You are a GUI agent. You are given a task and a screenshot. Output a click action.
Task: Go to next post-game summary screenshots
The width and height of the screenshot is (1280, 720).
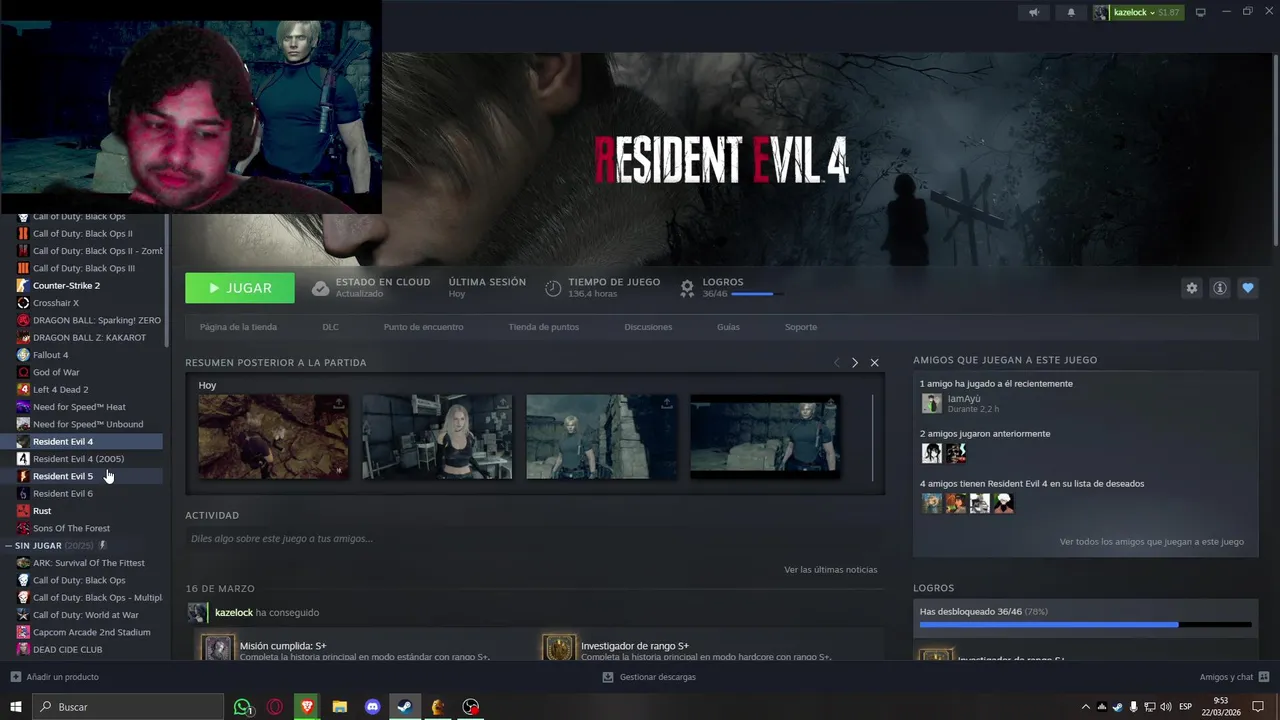coord(854,363)
